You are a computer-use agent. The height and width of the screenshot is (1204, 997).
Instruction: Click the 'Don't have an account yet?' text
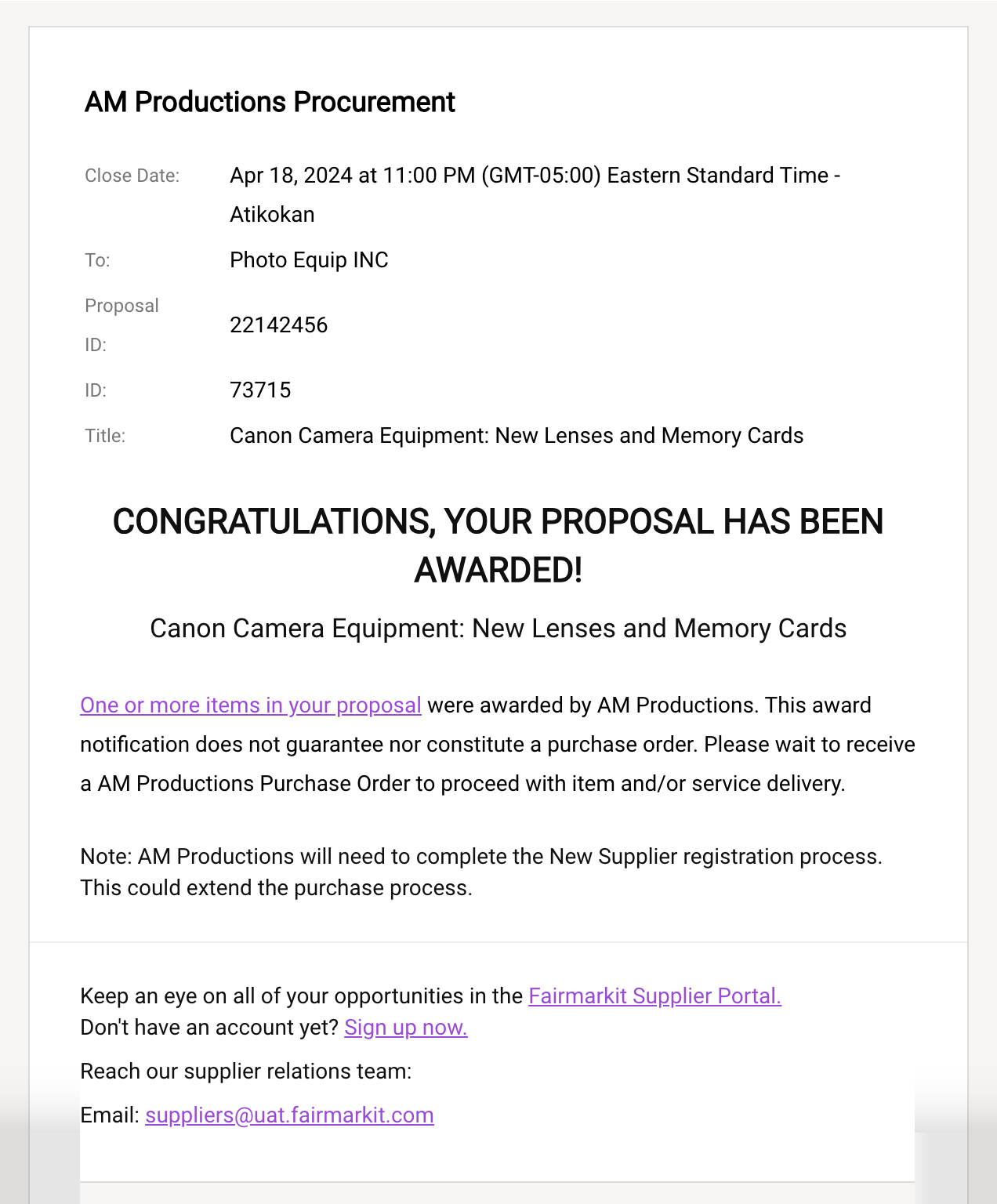coord(209,1028)
